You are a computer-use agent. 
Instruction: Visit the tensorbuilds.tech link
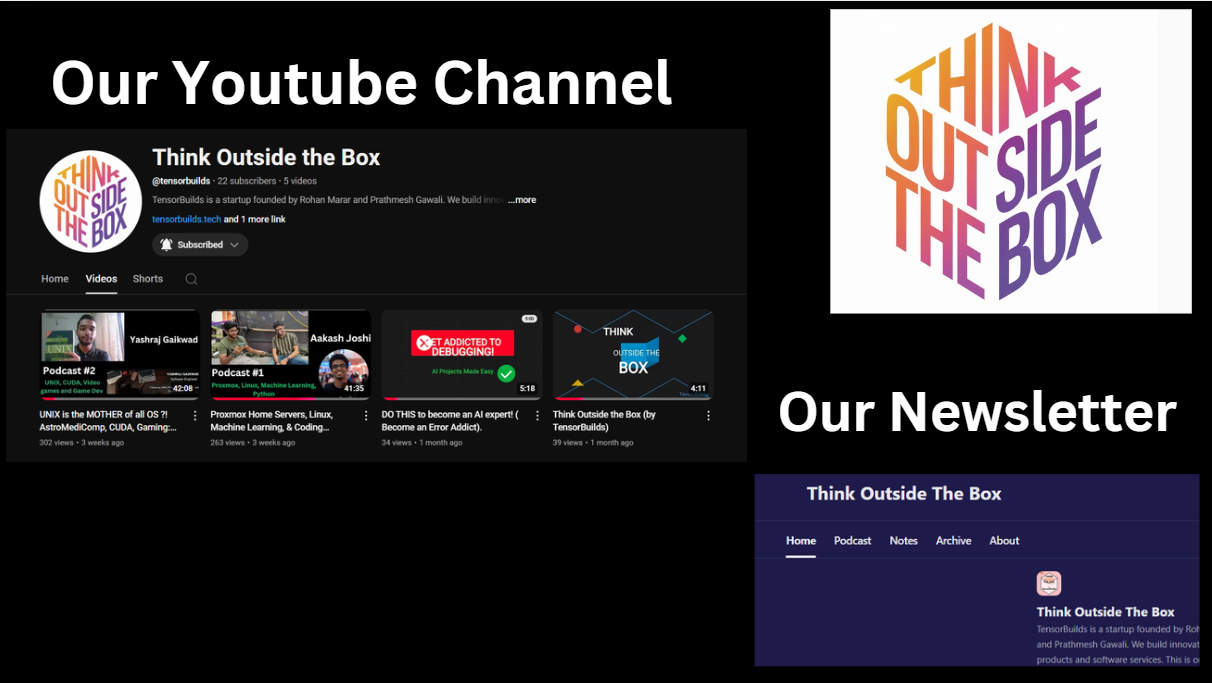[186, 219]
